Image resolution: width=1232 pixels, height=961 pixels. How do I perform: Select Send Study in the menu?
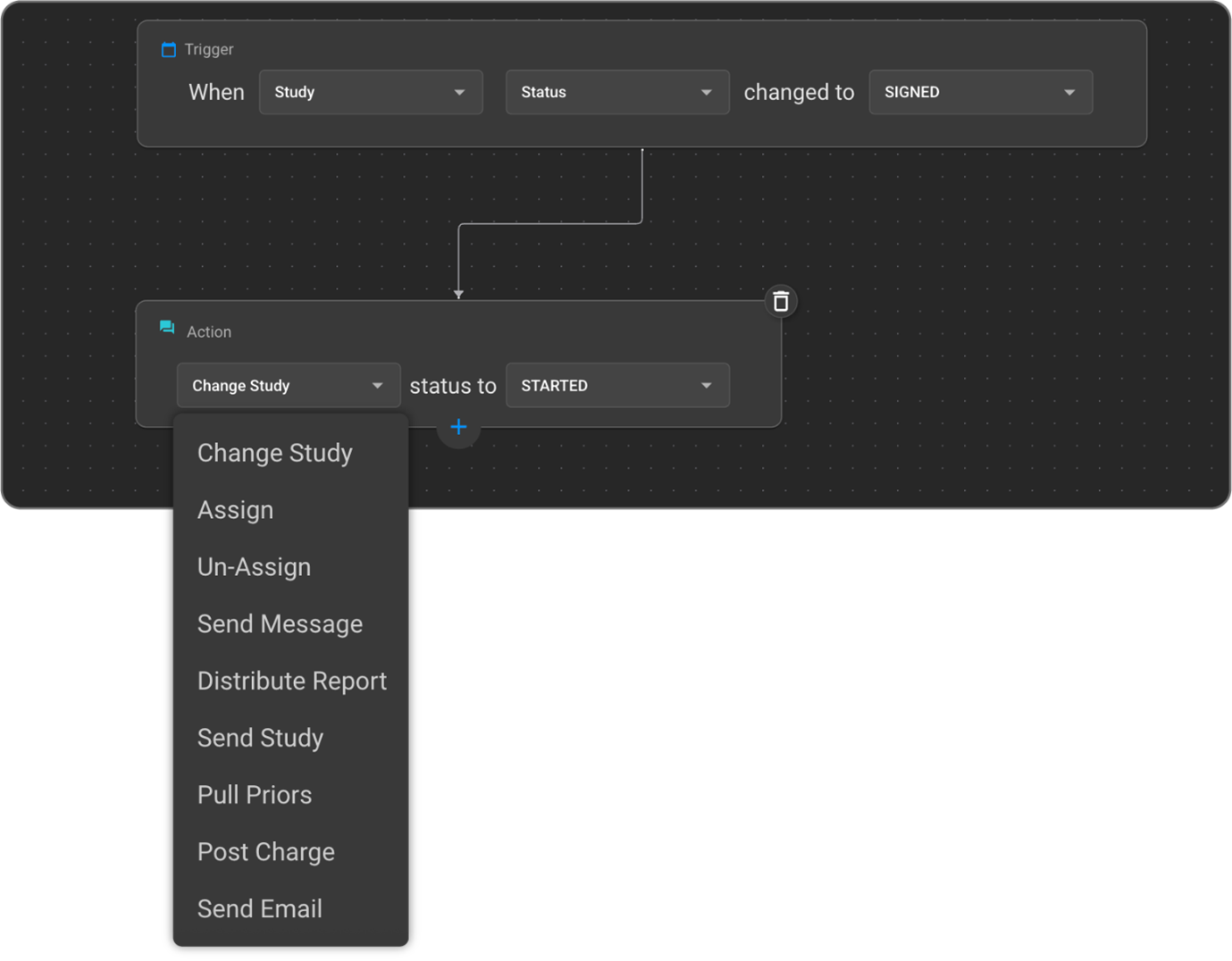point(260,739)
